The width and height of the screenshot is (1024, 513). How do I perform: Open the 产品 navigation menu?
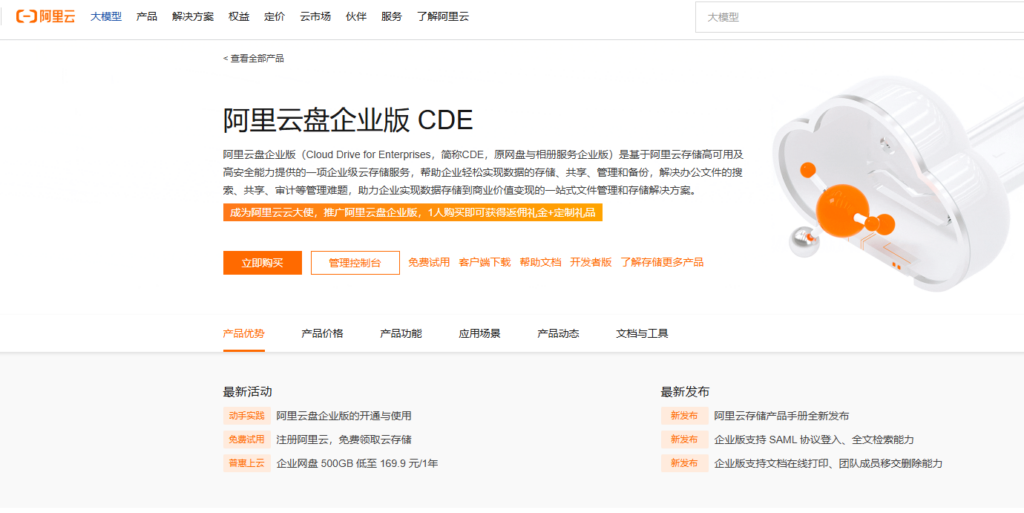point(147,16)
